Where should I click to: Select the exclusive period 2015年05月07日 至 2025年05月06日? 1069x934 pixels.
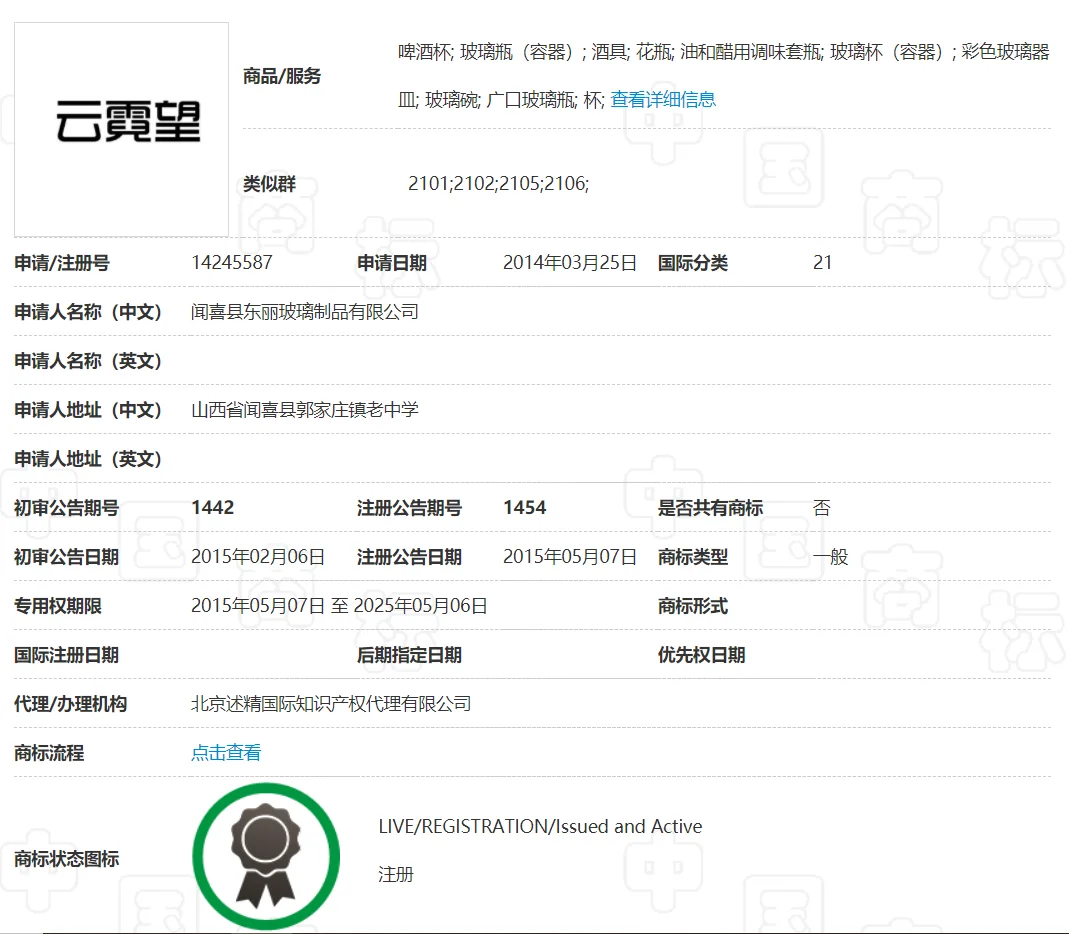(x=339, y=606)
